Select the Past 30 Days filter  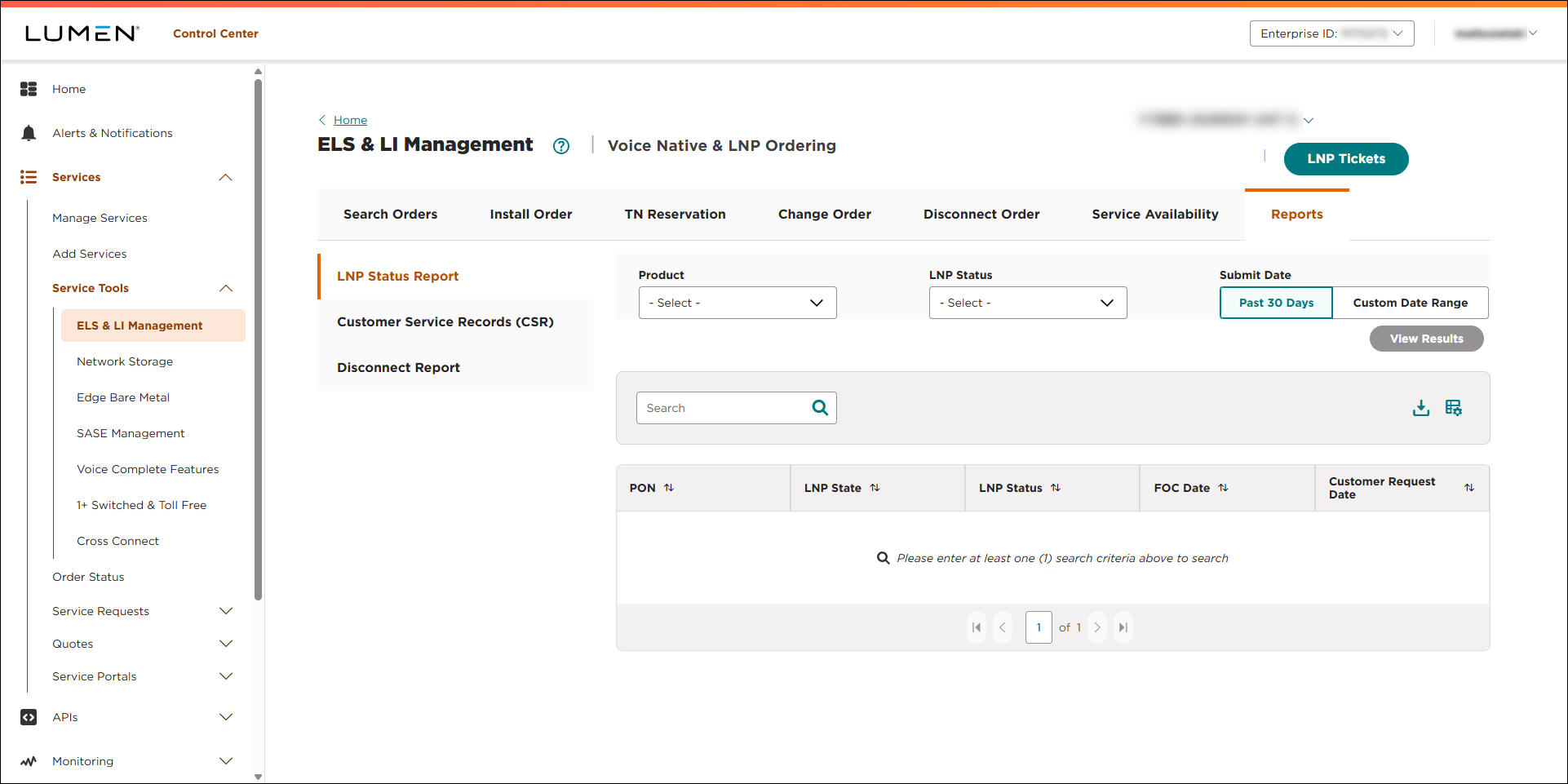coord(1275,302)
